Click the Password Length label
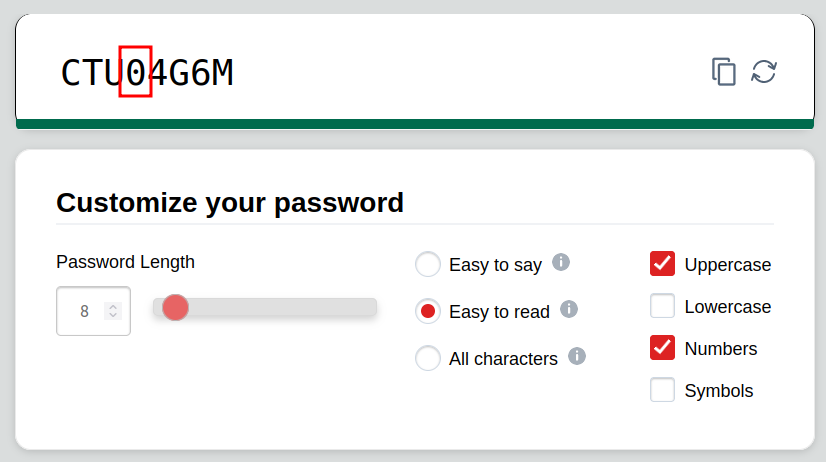The width and height of the screenshot is (826, 462). (x=125, y=262)
